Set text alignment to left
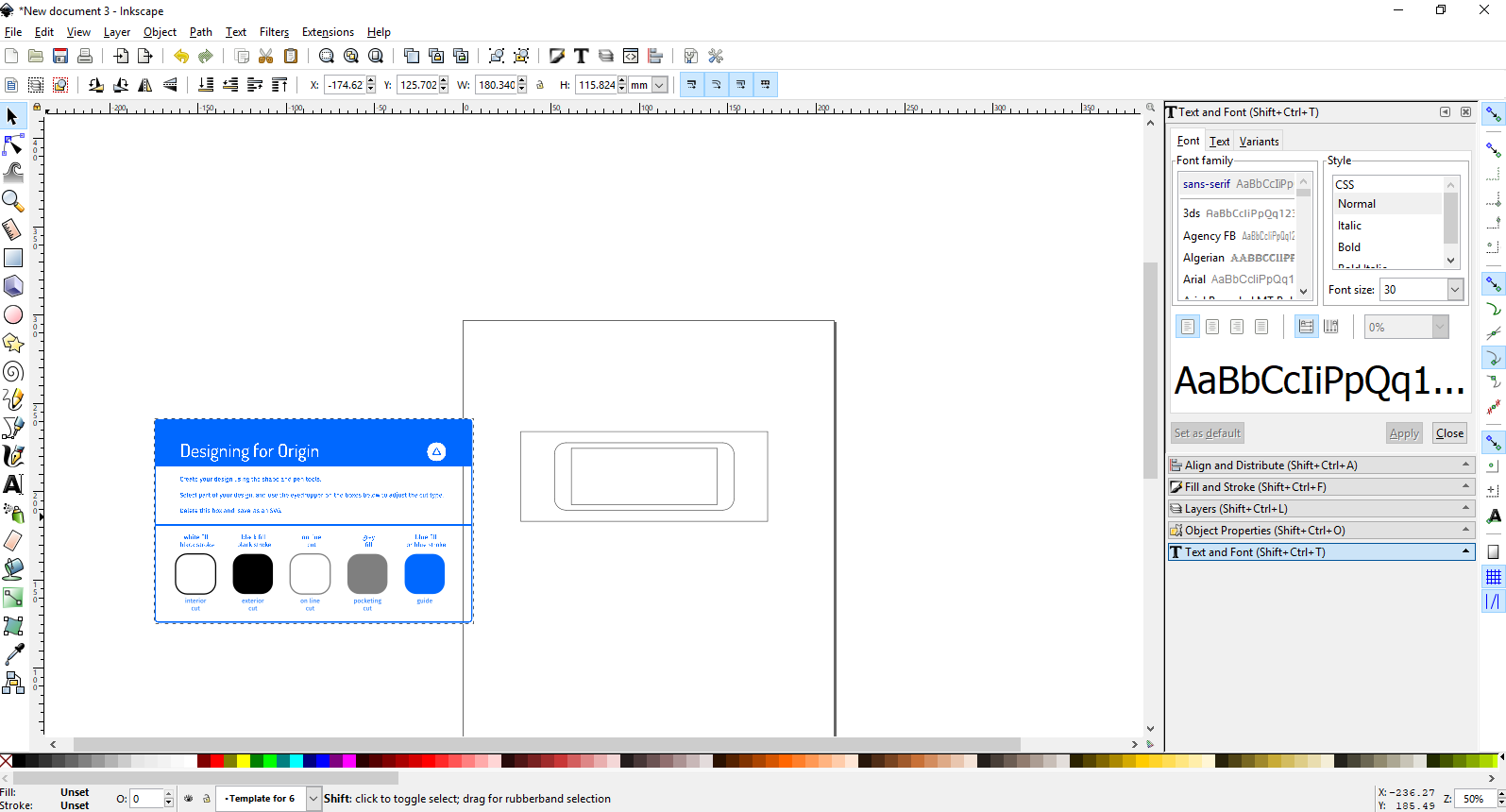1506x812 pixels. click(1188, 327)
